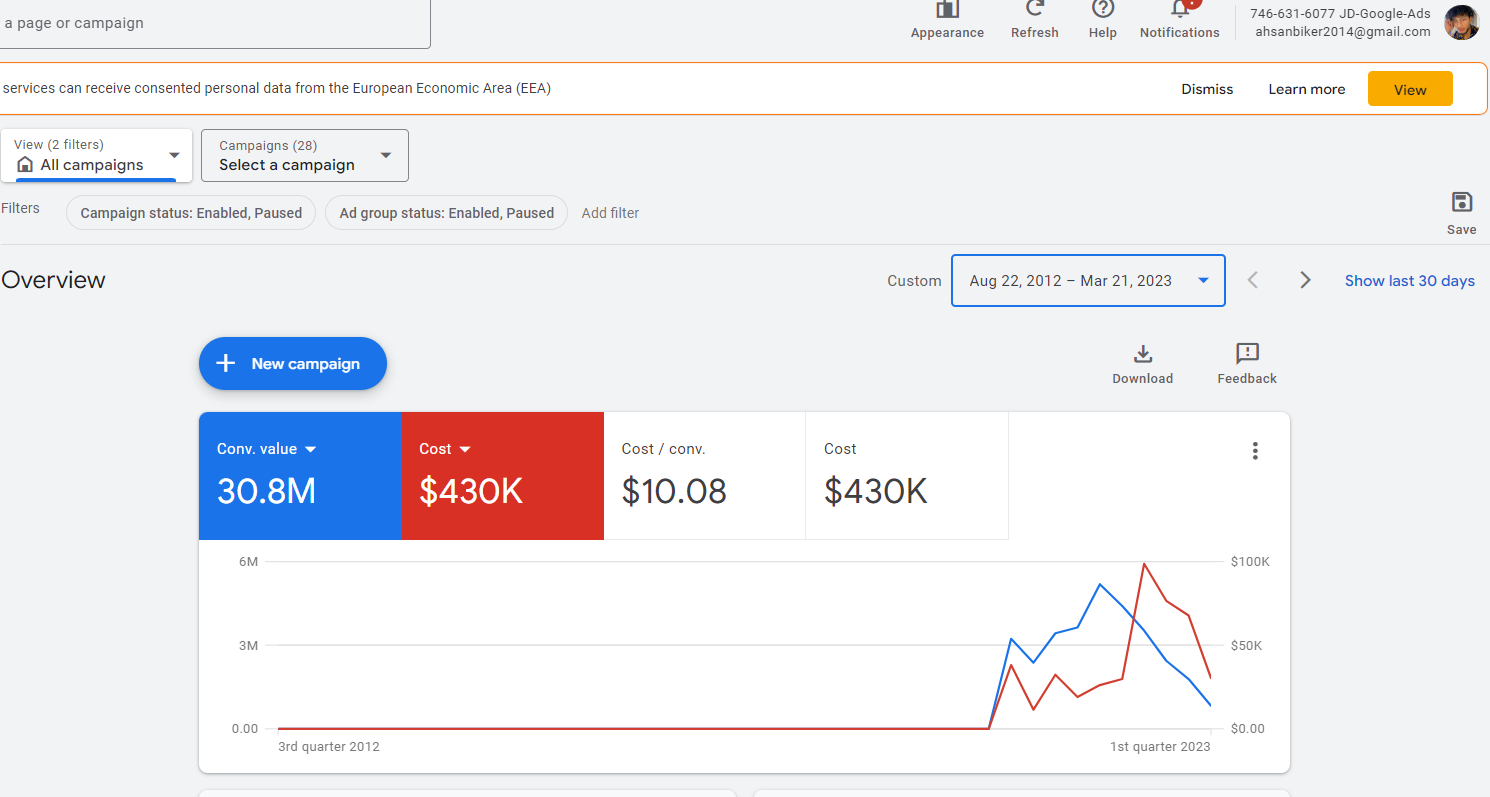Open the account profile picture
The image size is (1490, 797).
[x=1462, y=22]
